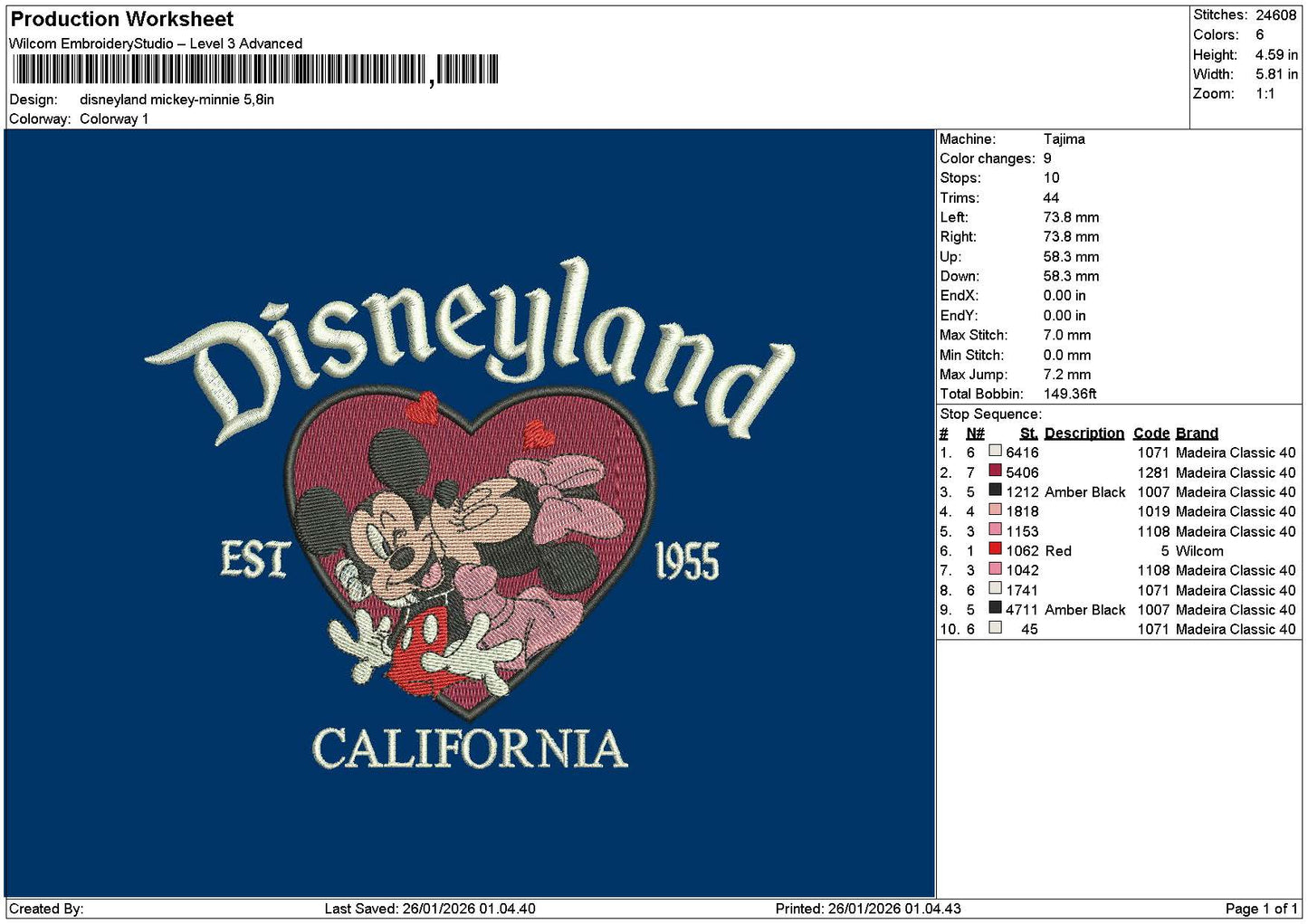Select the pink swatch beside 1153
Image resolution: width=1308 pixels, height=924 pixels.
click(x=995, y=529)
